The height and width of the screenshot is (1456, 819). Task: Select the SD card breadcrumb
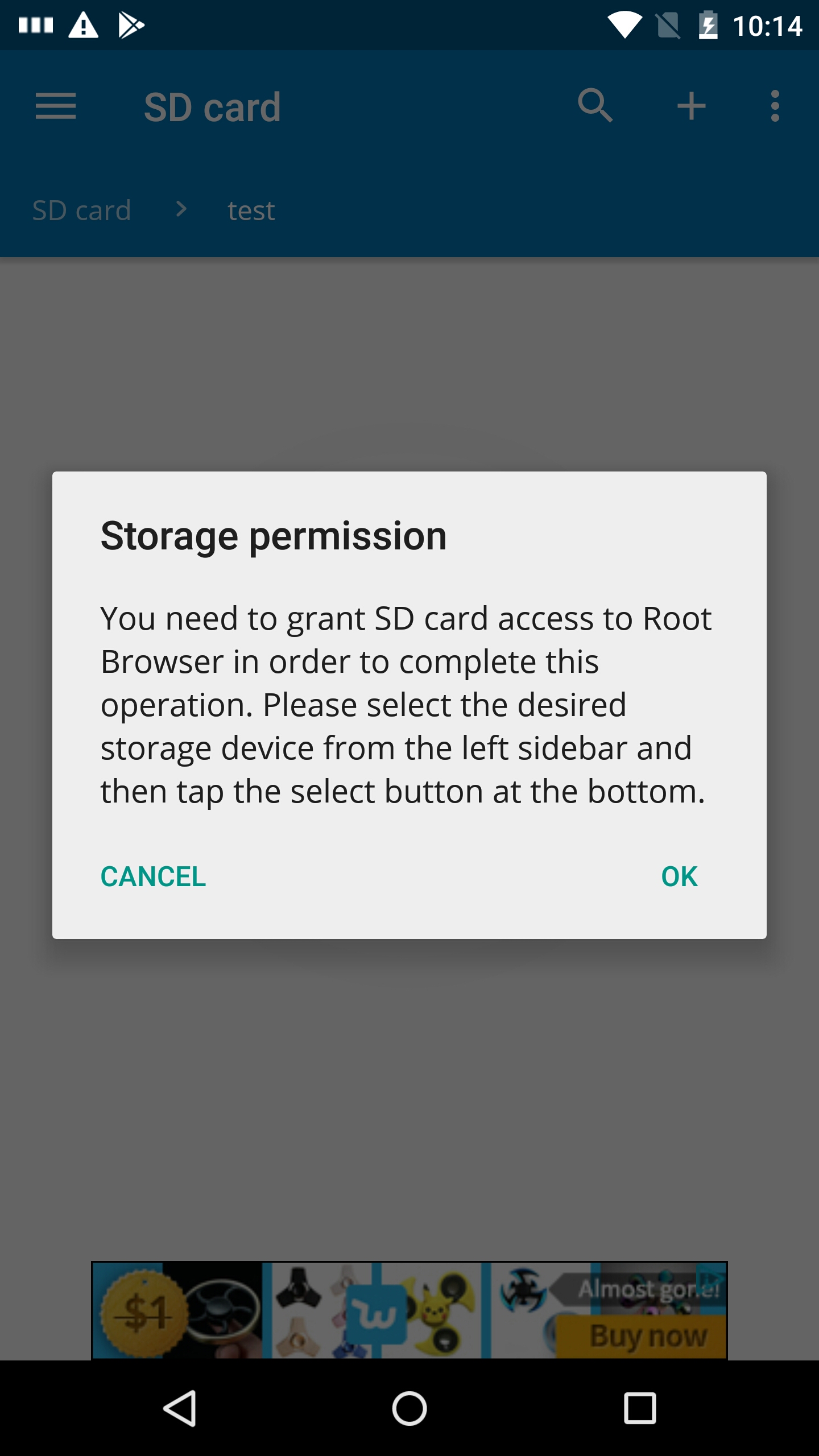pos(82,210)
